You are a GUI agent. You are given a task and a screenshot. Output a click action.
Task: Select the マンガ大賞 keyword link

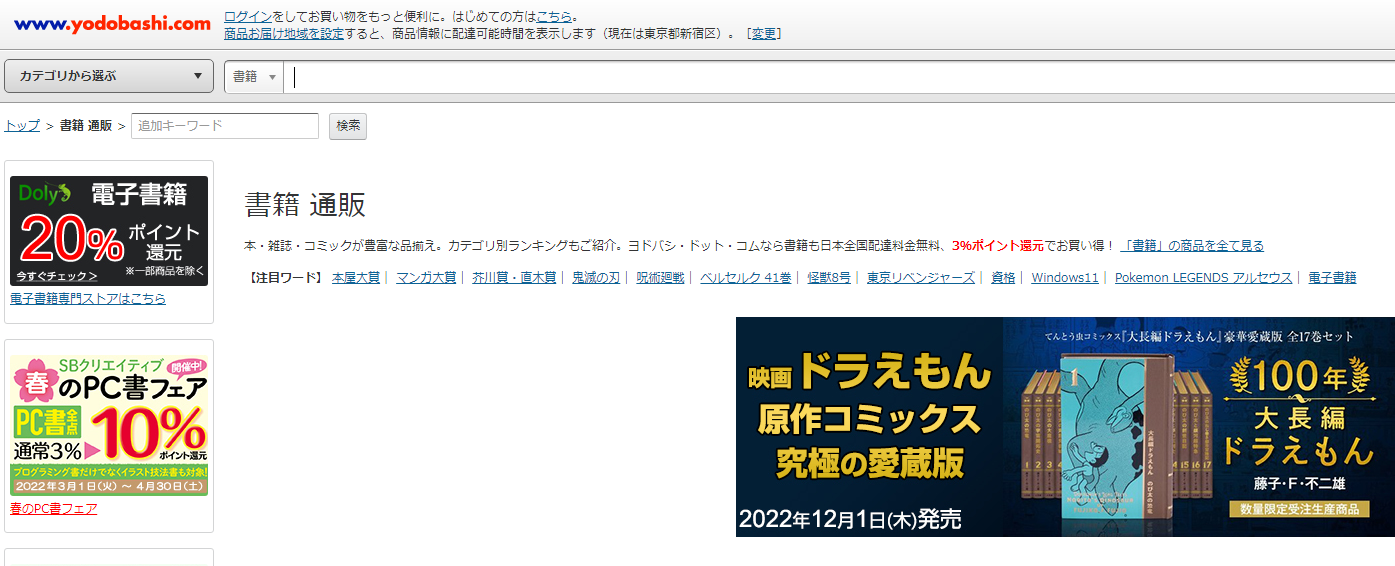(x=426, y=278)
